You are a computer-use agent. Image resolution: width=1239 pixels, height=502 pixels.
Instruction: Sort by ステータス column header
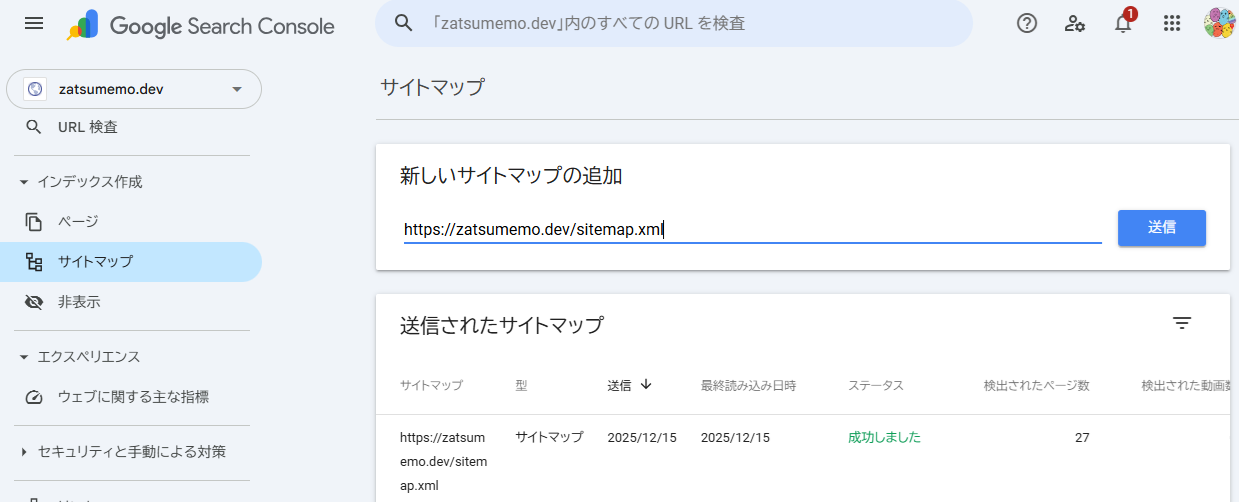pyautogui.click(x=876, y=385)
